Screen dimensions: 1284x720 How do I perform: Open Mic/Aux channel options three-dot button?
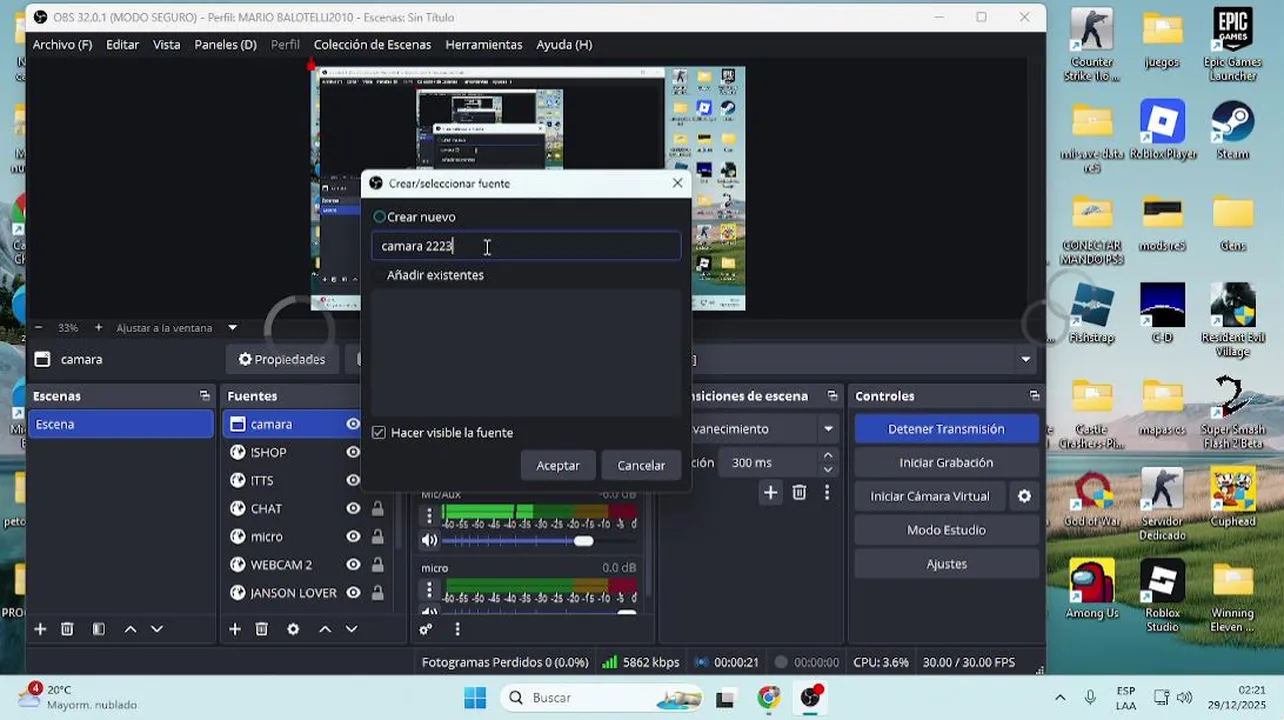point(429,516)
